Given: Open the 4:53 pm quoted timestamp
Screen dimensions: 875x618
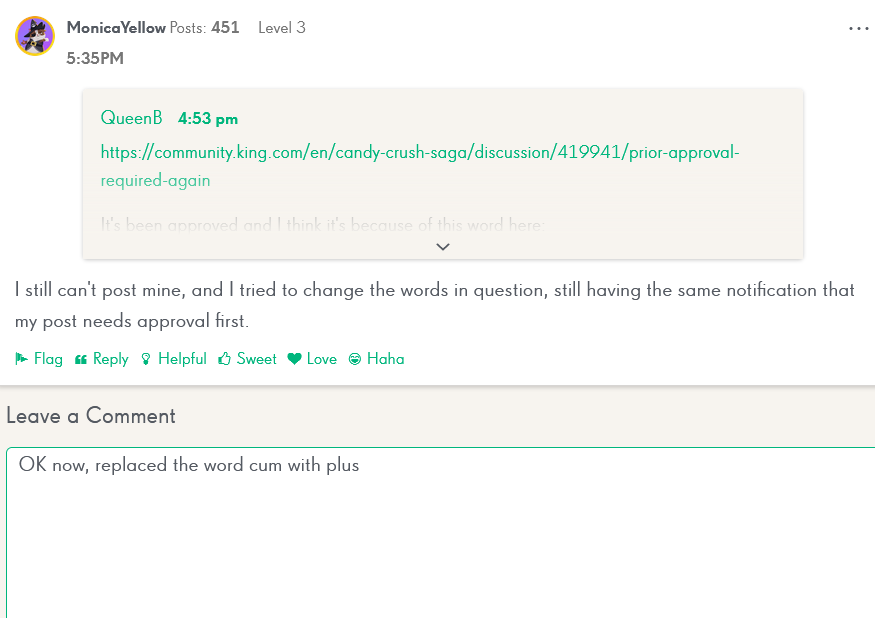Looking at the screenshot, I should point(208,118).
